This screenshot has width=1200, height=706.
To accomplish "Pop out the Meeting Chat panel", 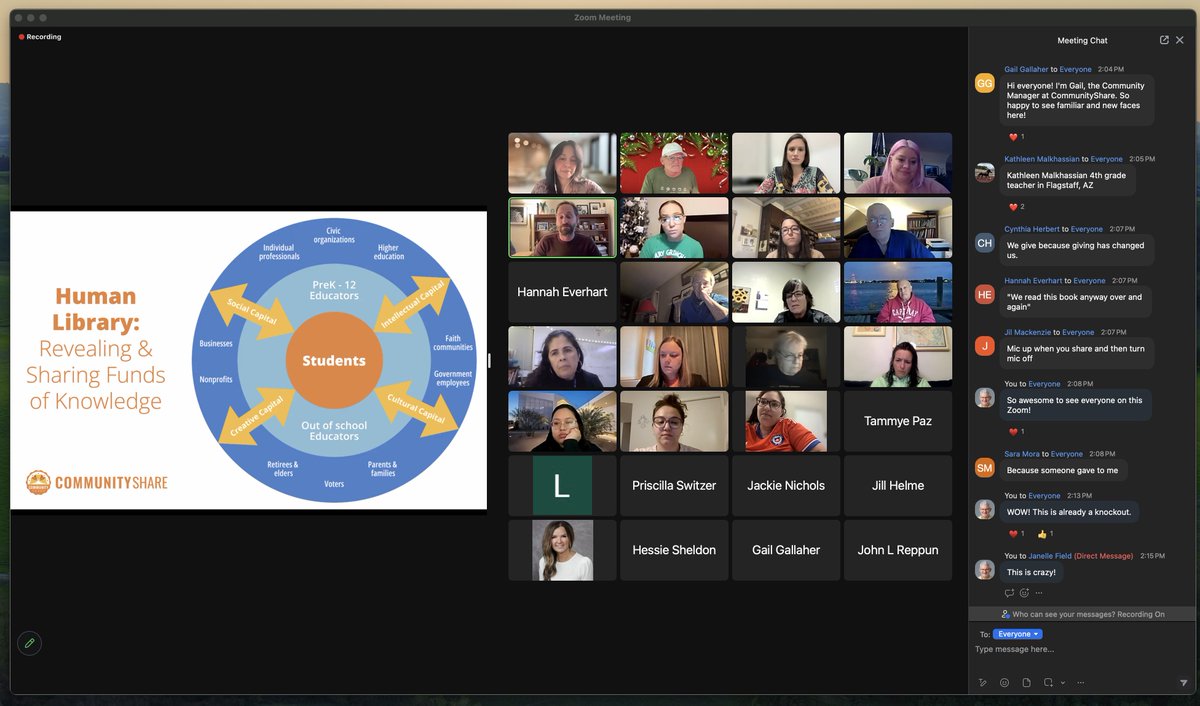I will pyautogui.click(x=1163, y=40).
